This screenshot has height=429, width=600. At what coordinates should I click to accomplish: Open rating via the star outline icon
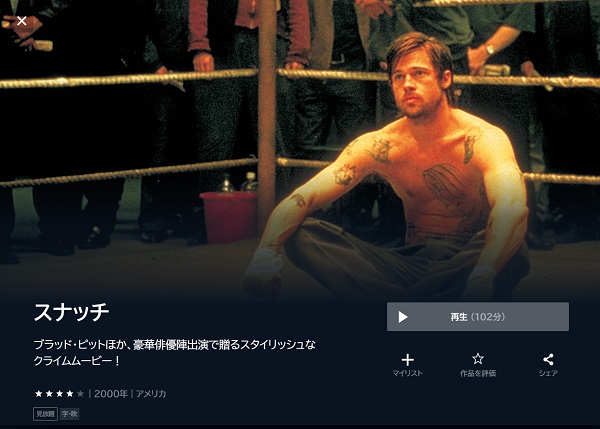tap(478, 359)
